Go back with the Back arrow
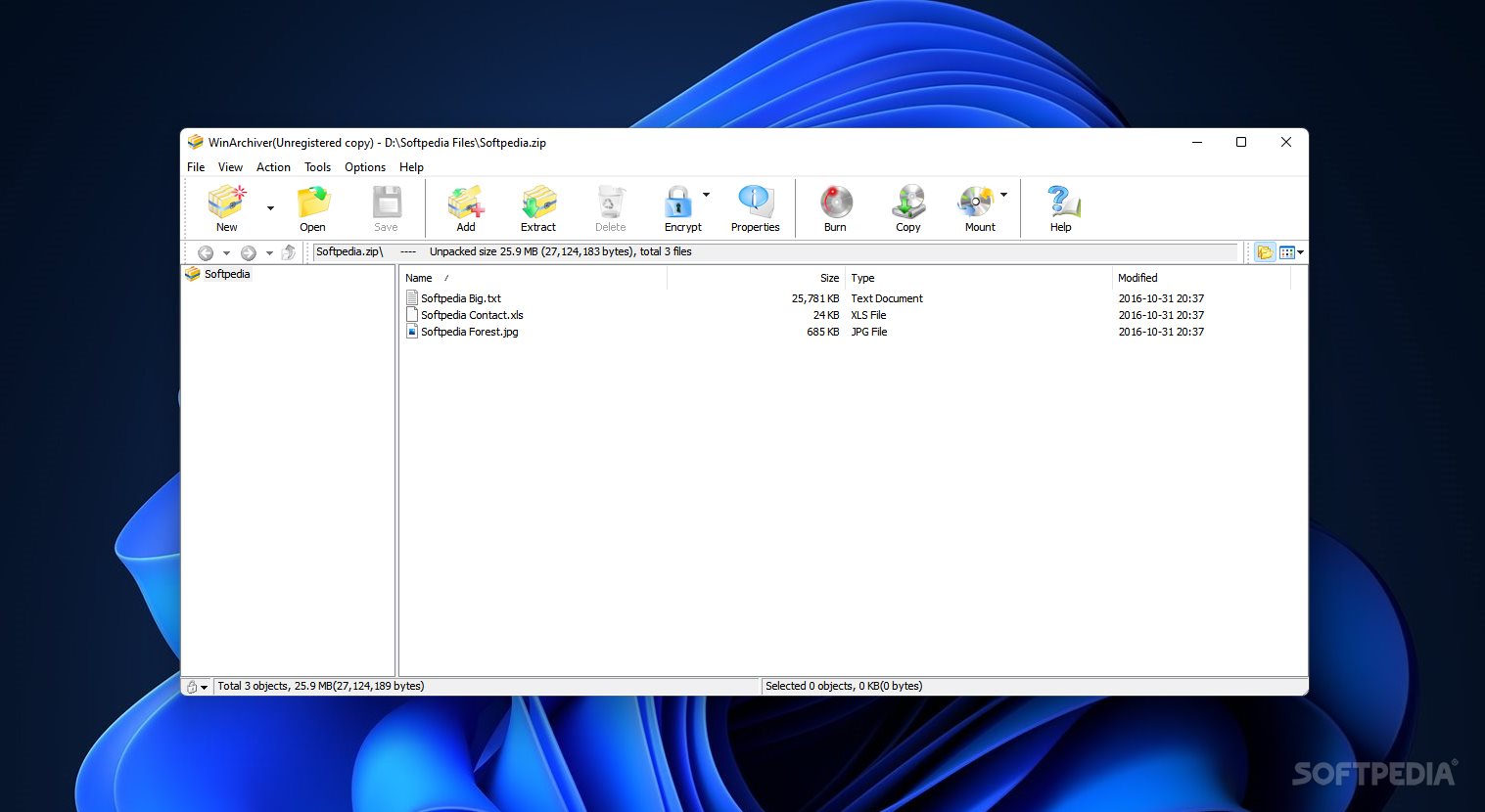 click(x=206, y=252)
